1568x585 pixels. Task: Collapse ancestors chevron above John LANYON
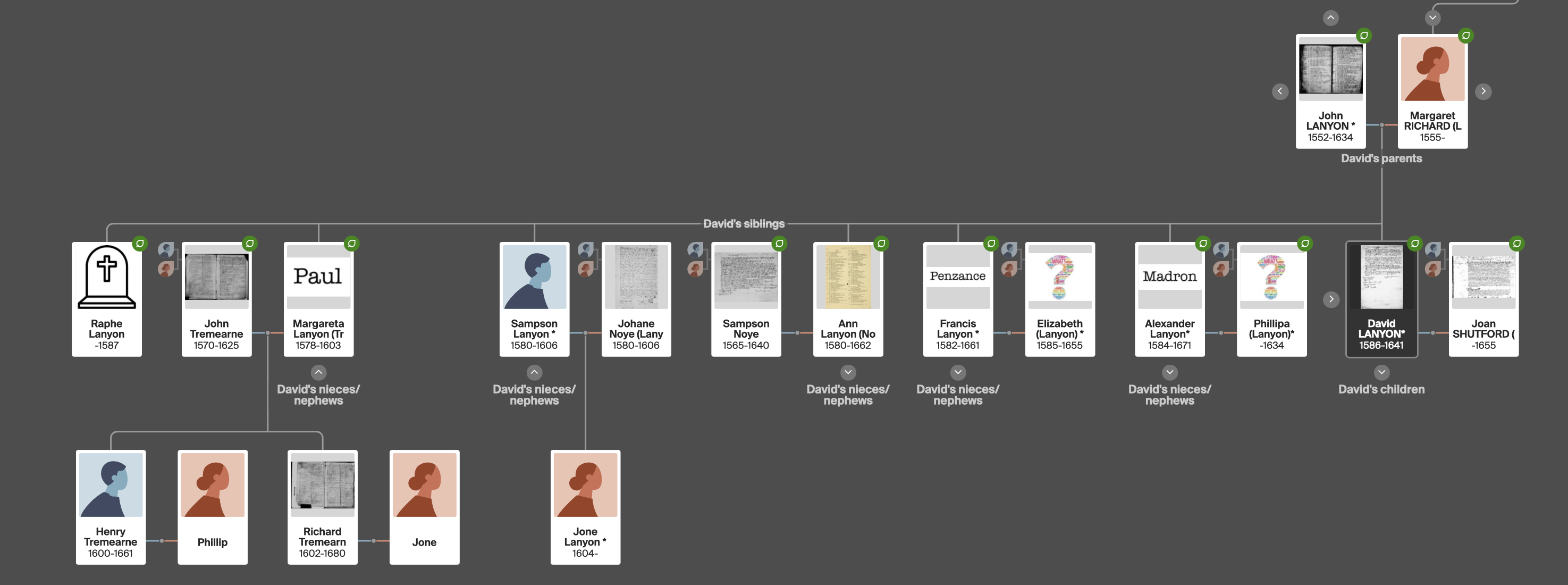1330,18
